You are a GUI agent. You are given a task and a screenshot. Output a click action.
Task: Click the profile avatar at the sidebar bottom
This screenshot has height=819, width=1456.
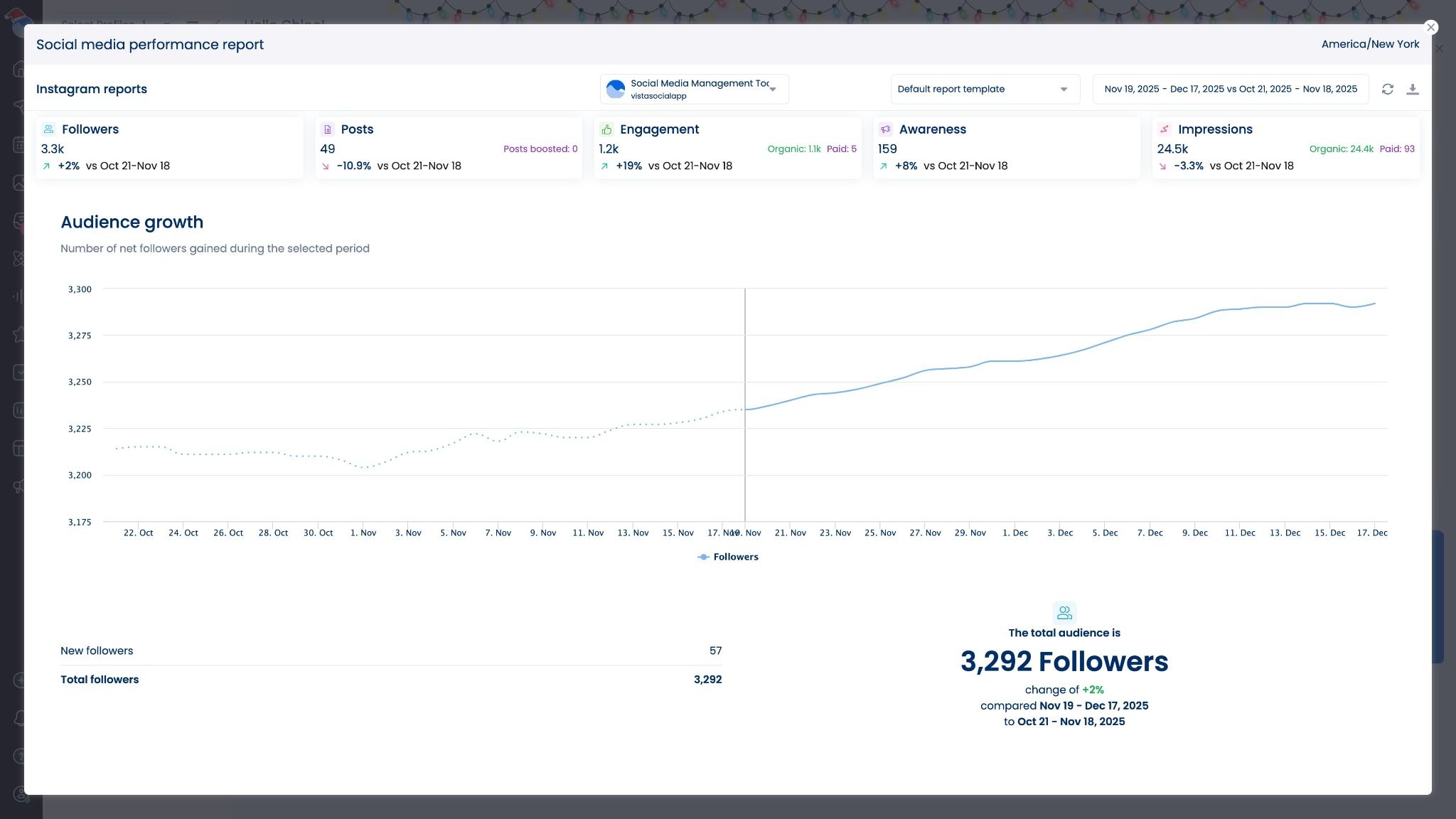click(x=18, y=793)
